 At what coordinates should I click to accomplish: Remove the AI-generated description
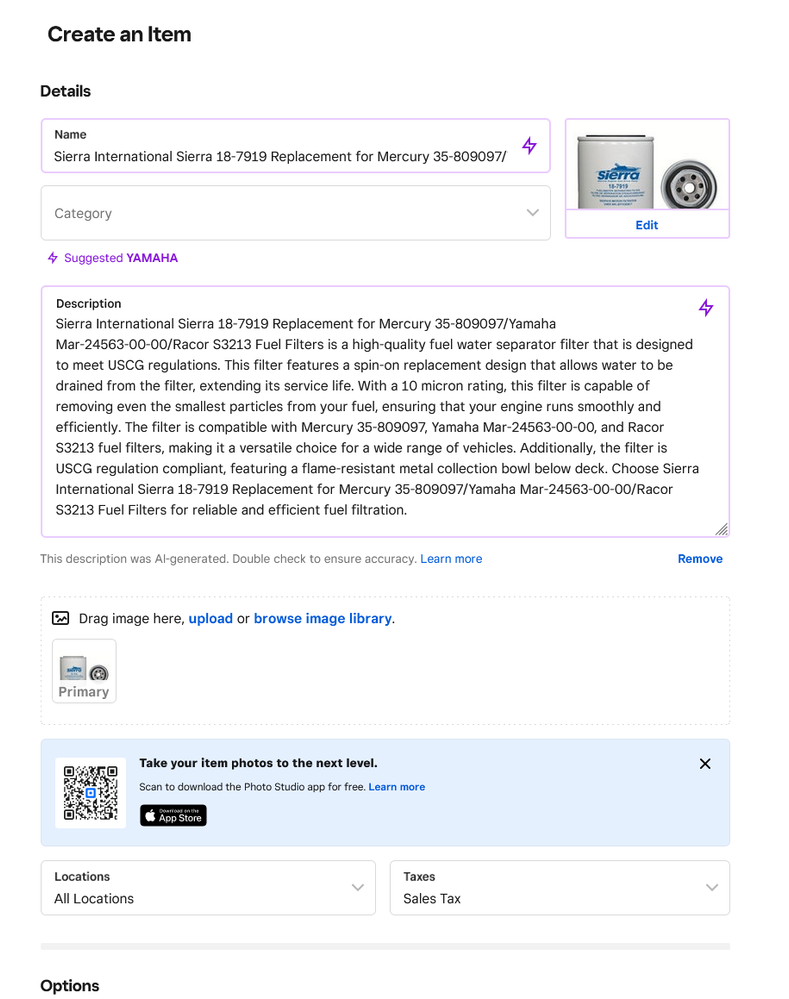pos(700,559)
